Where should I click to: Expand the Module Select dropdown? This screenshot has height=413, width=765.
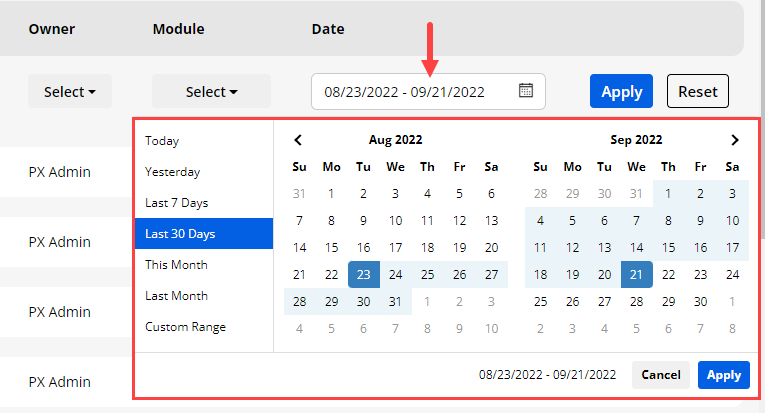[x=211, y=91]
